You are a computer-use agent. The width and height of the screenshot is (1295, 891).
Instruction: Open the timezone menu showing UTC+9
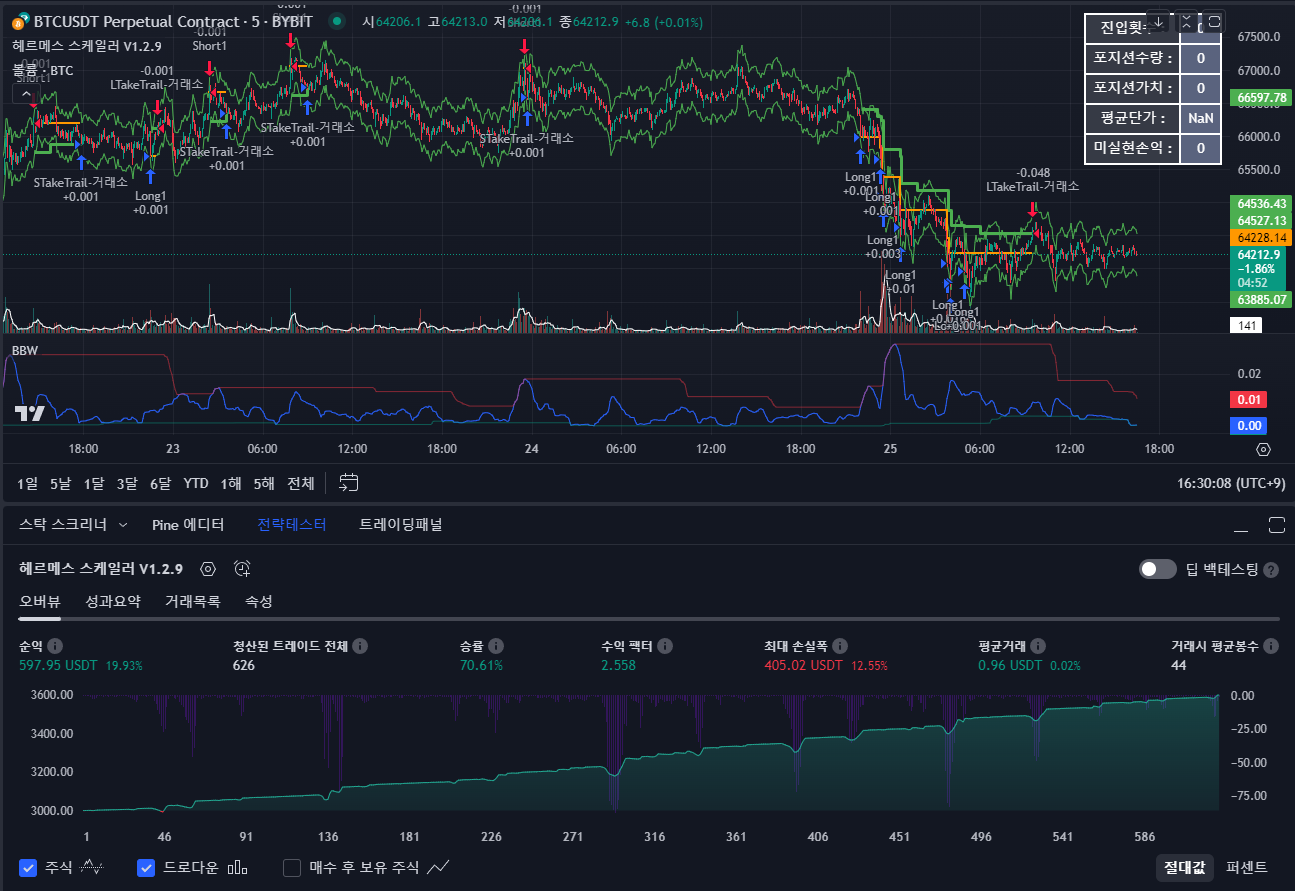tap(1230, 483)
